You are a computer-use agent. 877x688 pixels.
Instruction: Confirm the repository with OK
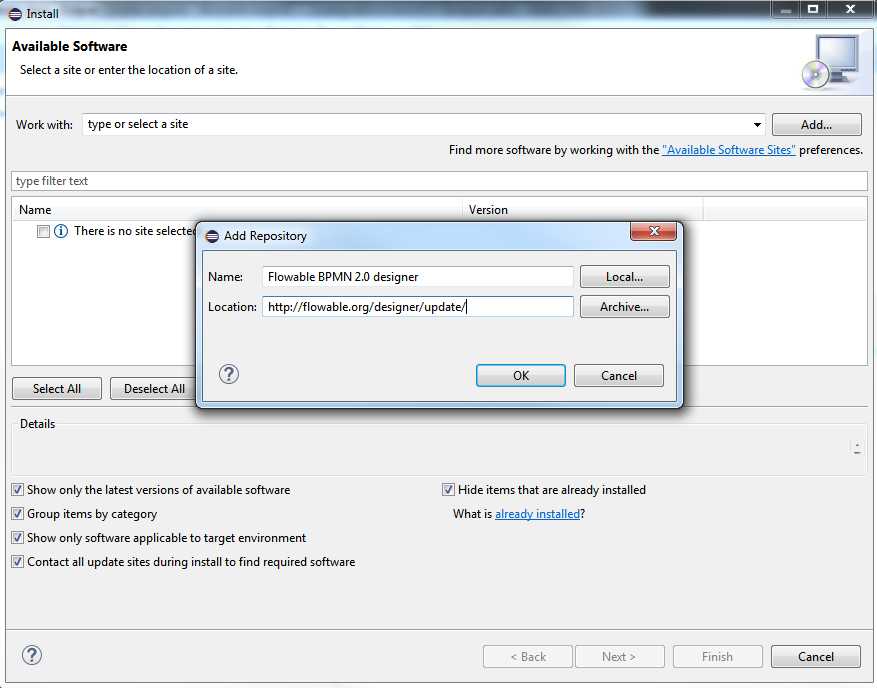(521, 375)
